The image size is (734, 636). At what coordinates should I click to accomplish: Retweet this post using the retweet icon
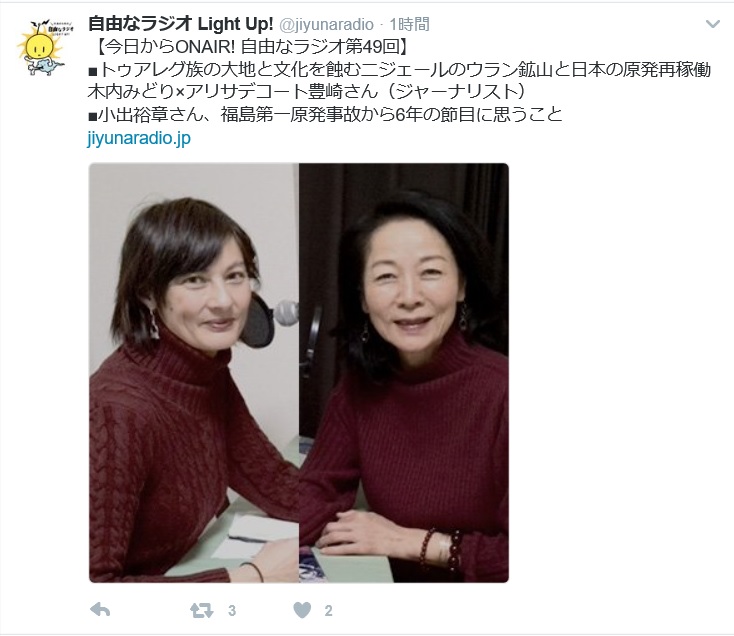coord(202,610)
